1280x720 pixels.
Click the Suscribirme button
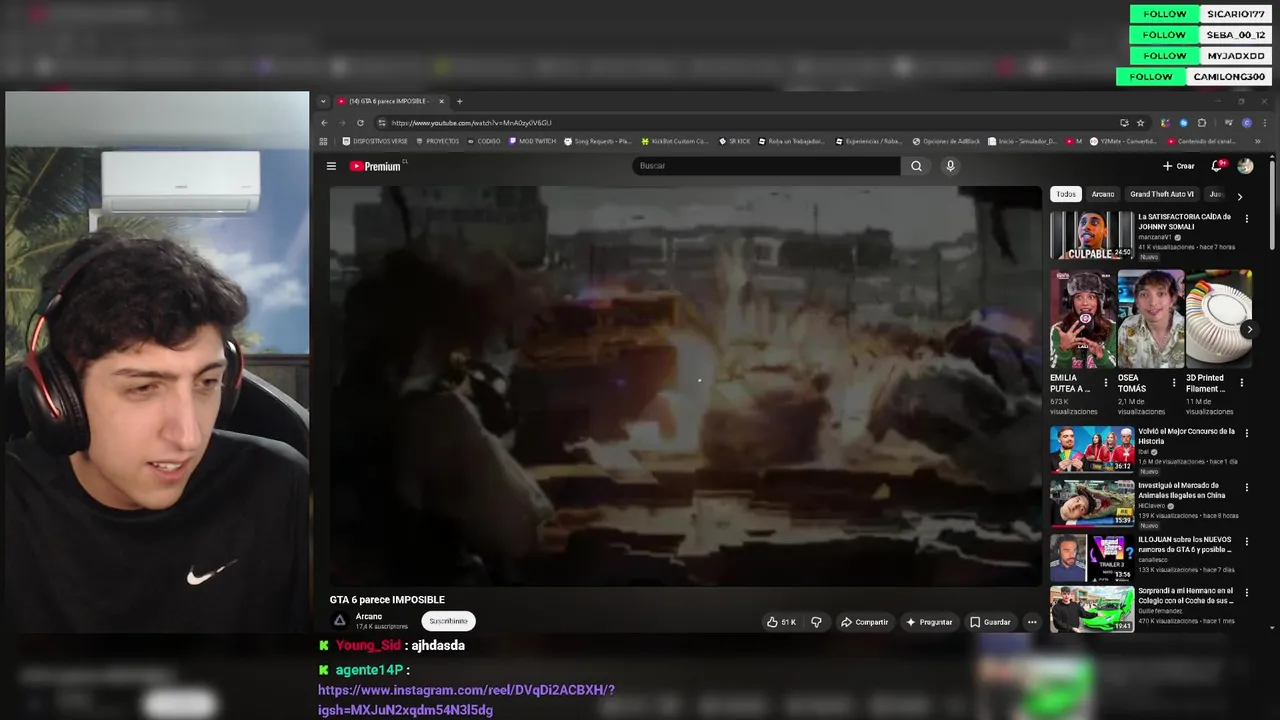click(448, 621)
